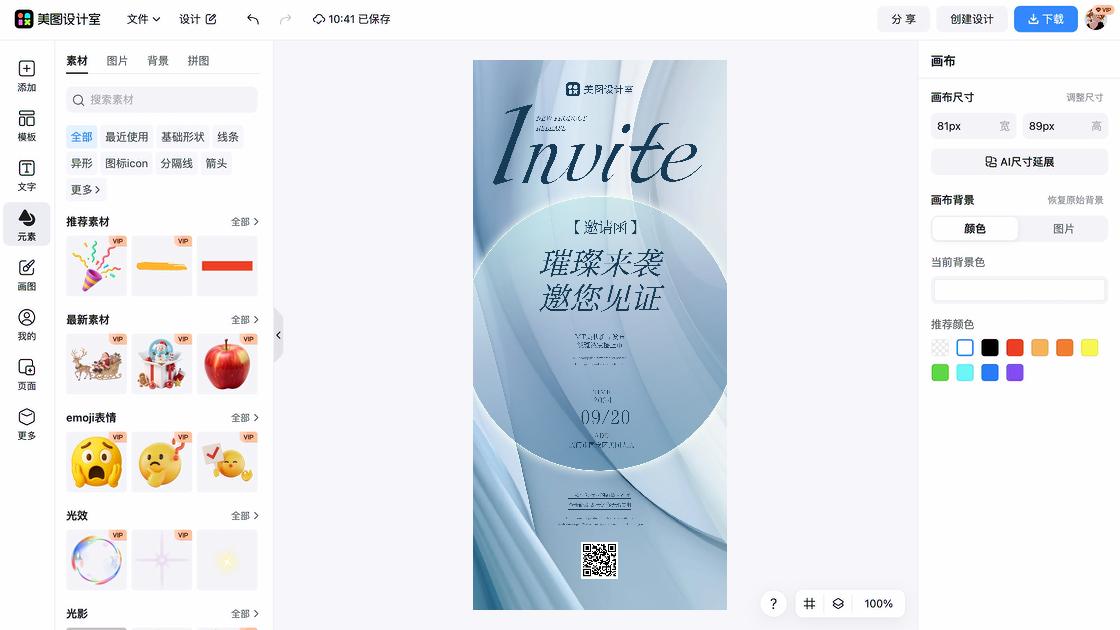The height and width of the screenshot is (630, 1120).
Task: Click the 创建设计 button
Action: tap(971, 19)
